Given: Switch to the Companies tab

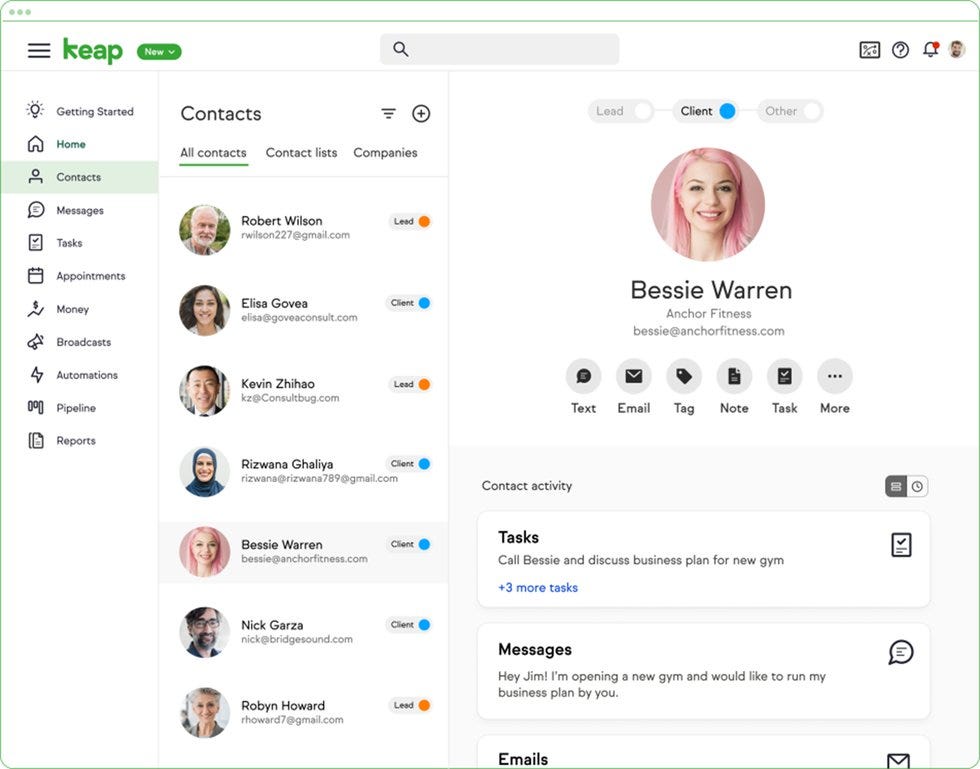Looking at the screenshot, I should 385,152.
